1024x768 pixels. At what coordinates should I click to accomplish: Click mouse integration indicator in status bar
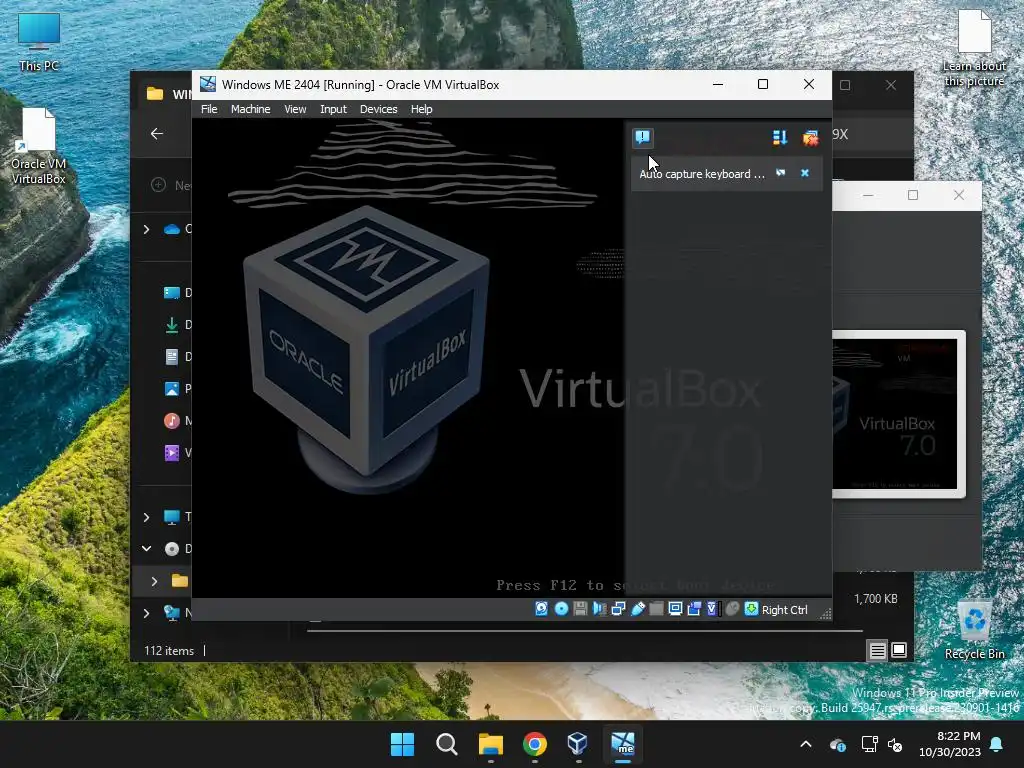coord(732,609)
